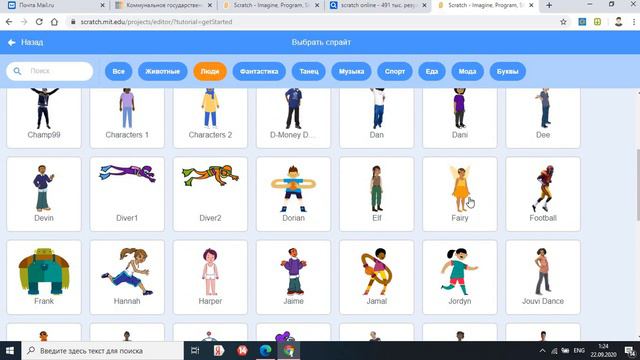Open a new browser tab
Screen dimensions: 640x360
tap(549, 6)
